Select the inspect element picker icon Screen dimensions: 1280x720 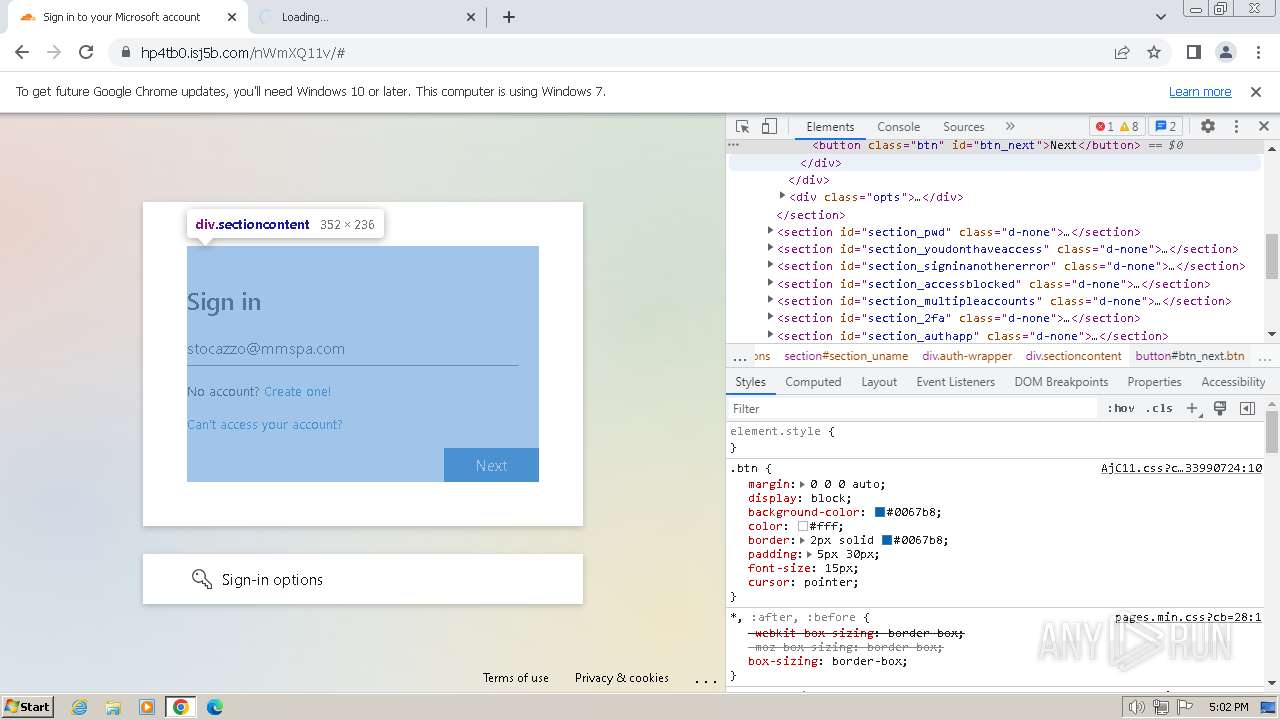coord(742,127)
